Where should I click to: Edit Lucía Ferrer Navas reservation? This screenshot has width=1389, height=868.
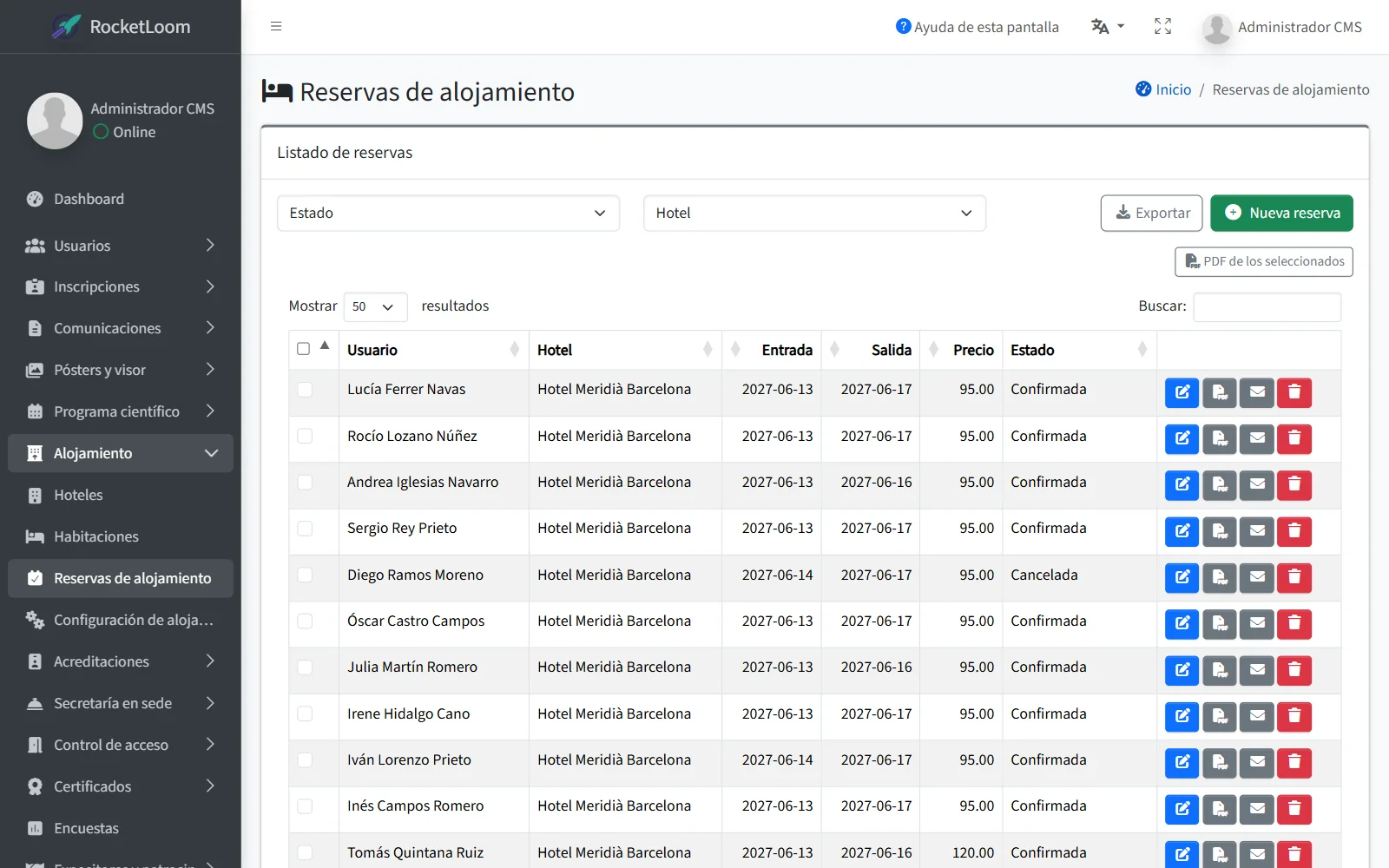[x=1182, y=392]
